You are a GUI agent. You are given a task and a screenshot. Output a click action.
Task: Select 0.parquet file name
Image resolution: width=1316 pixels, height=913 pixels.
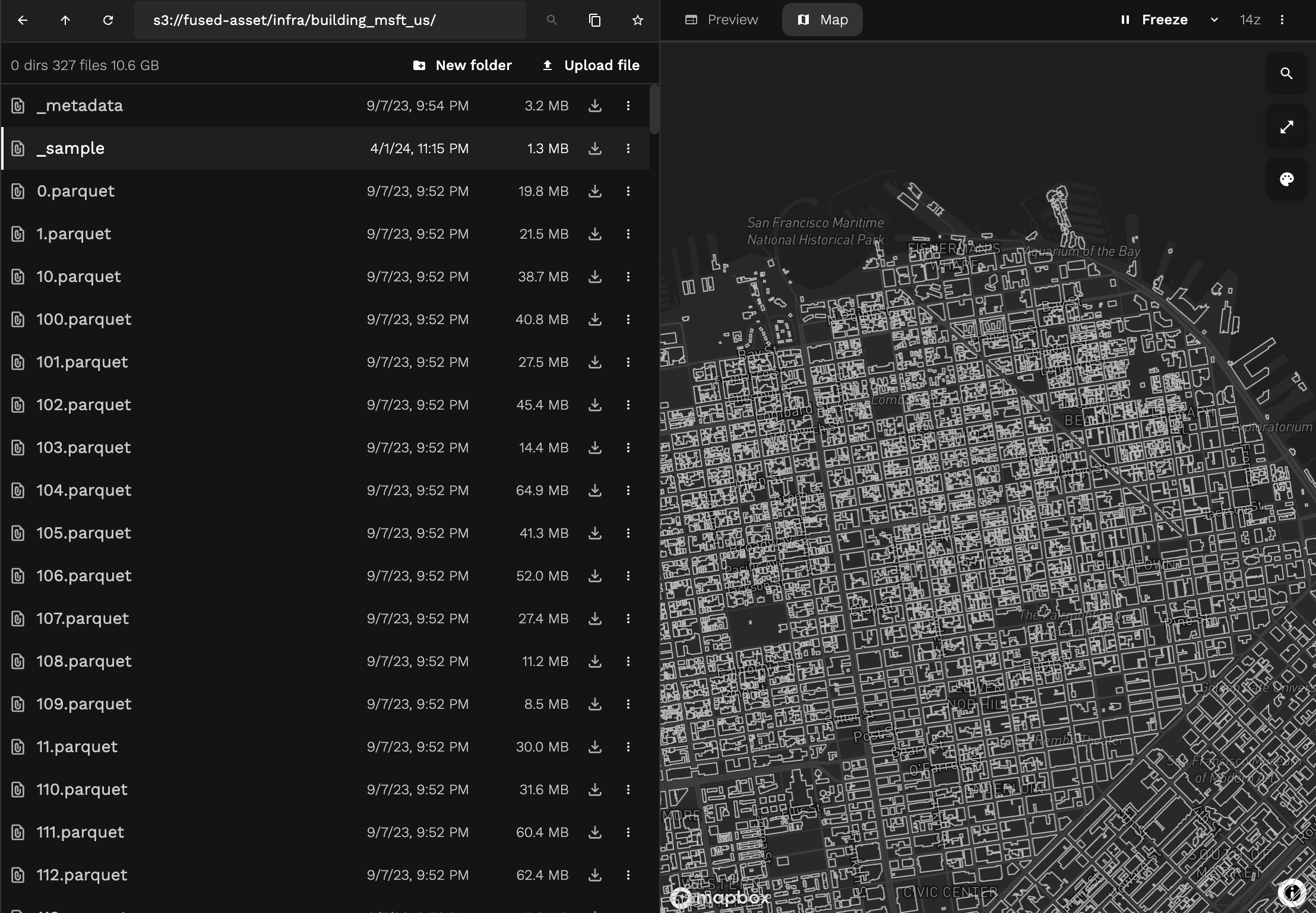75,191
